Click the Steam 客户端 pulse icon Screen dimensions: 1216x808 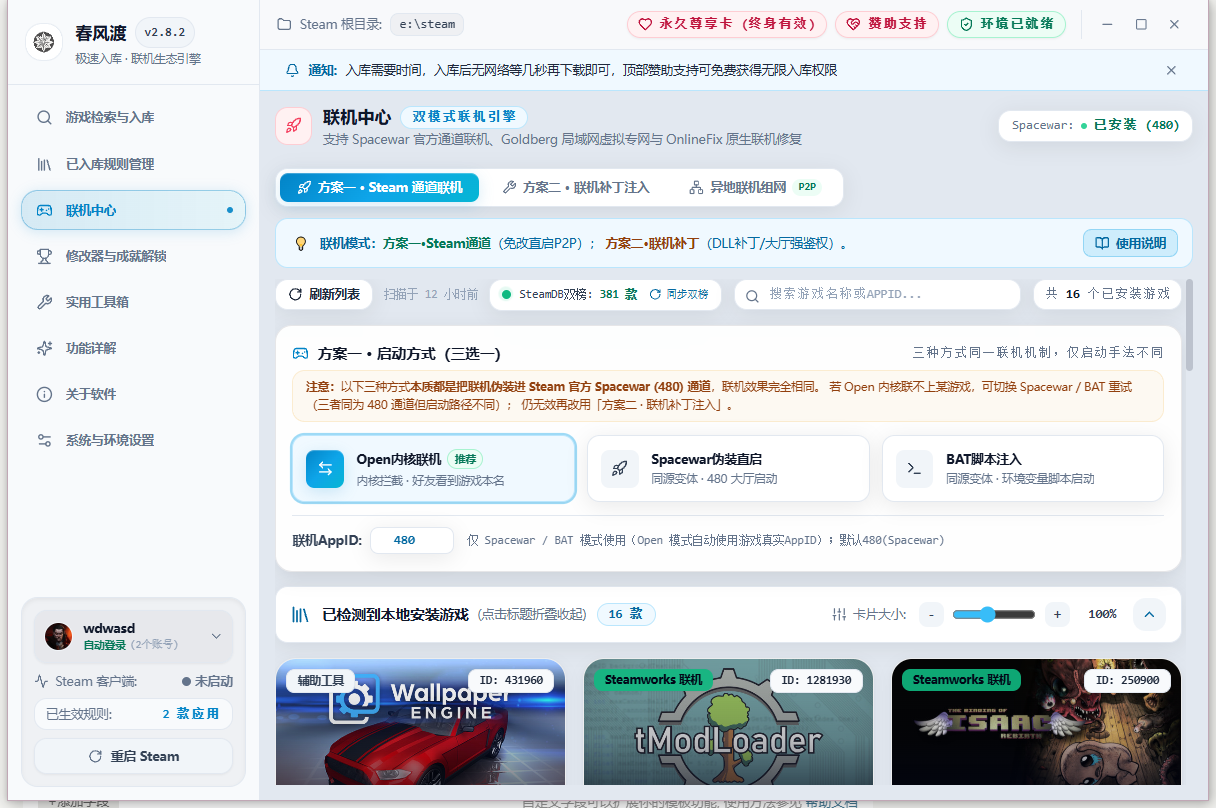click(42, 681)
